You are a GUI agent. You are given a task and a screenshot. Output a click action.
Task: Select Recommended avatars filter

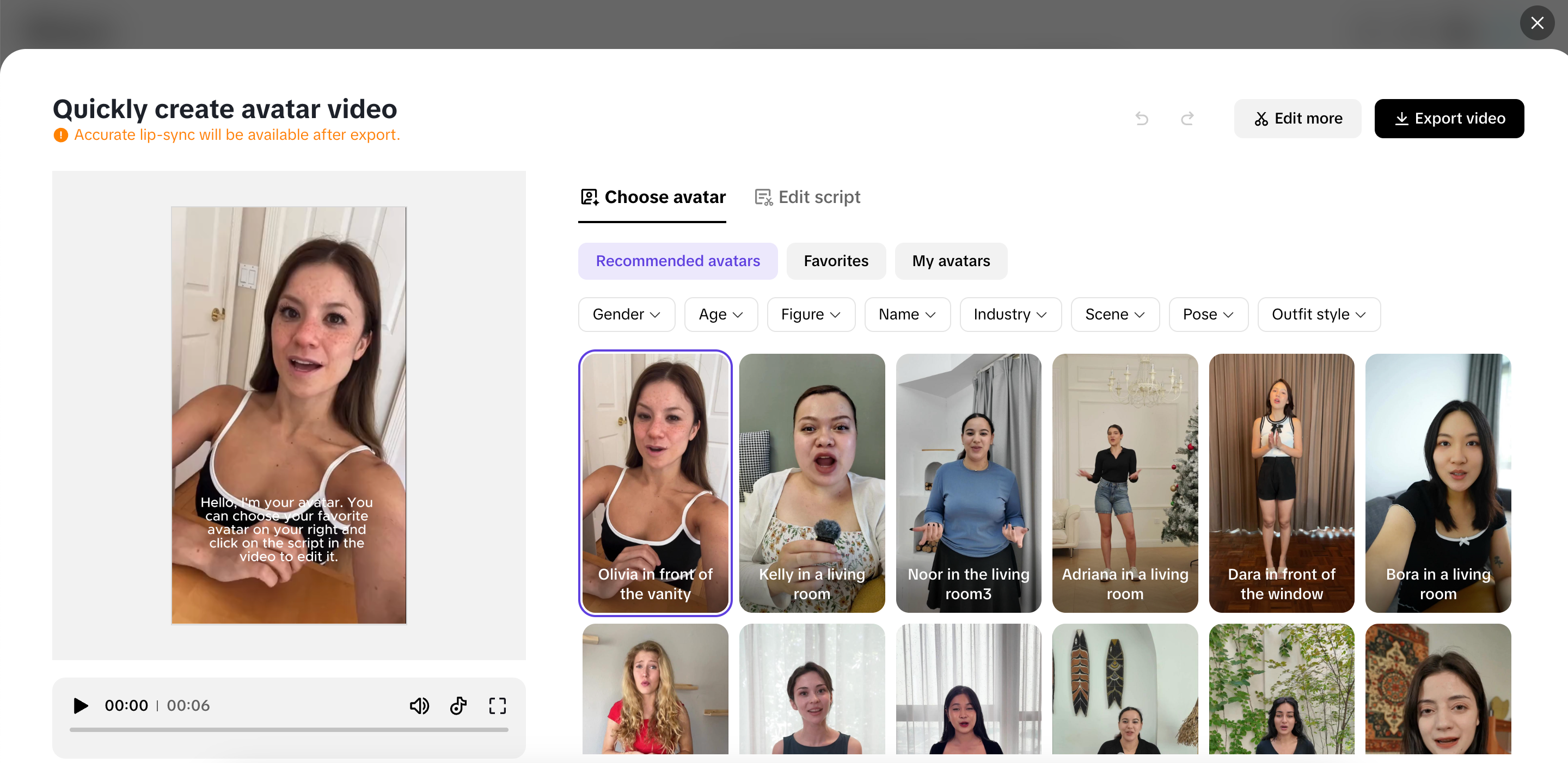[677, 261]
